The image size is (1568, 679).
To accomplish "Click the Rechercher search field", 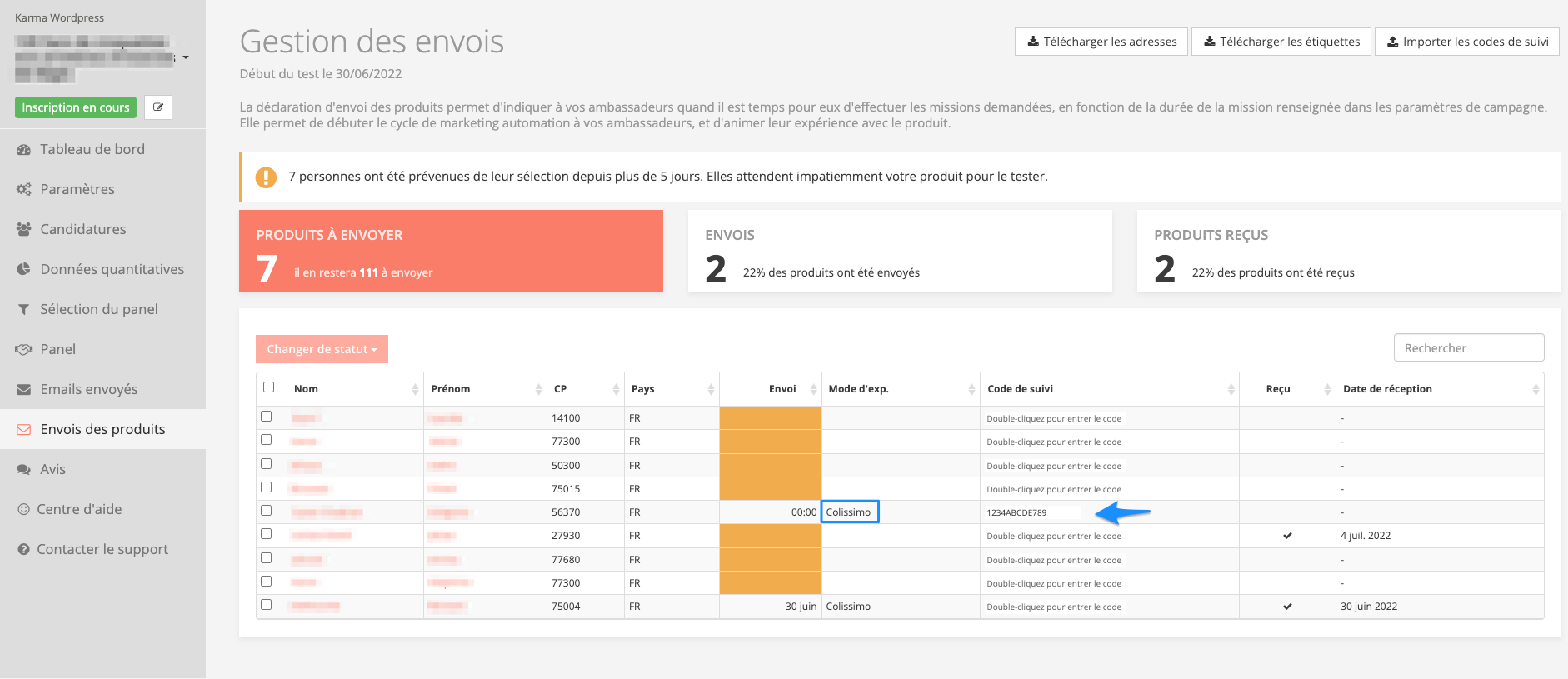I will click(1468, 348).
